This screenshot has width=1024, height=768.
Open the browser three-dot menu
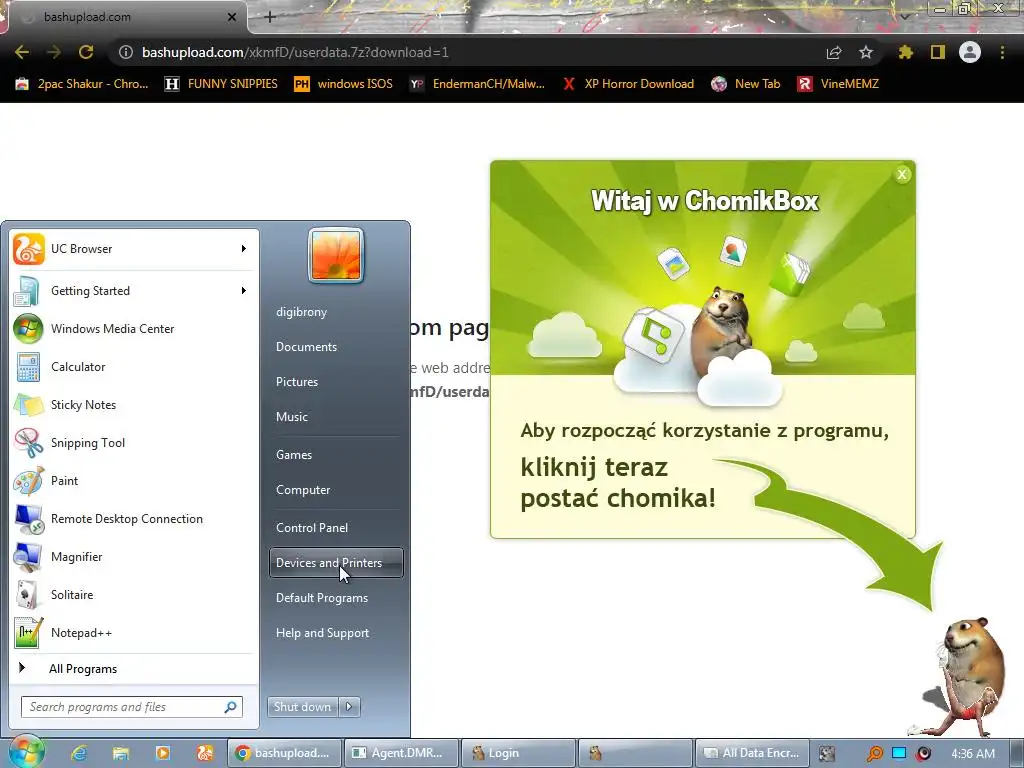point(1002,52)
